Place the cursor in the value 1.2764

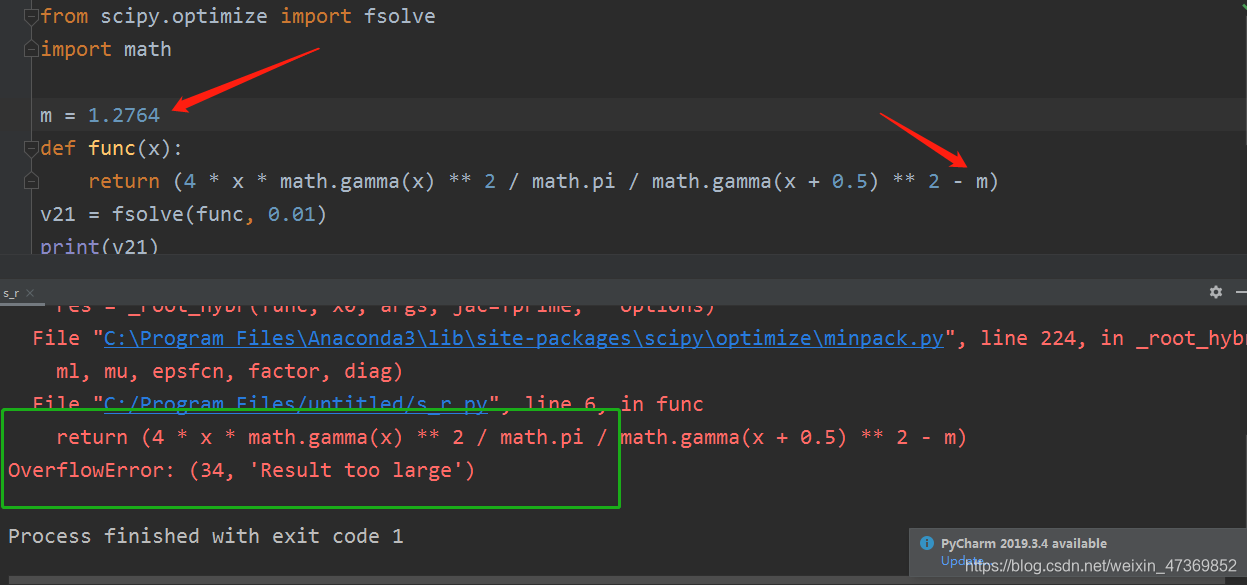point(122,115)
